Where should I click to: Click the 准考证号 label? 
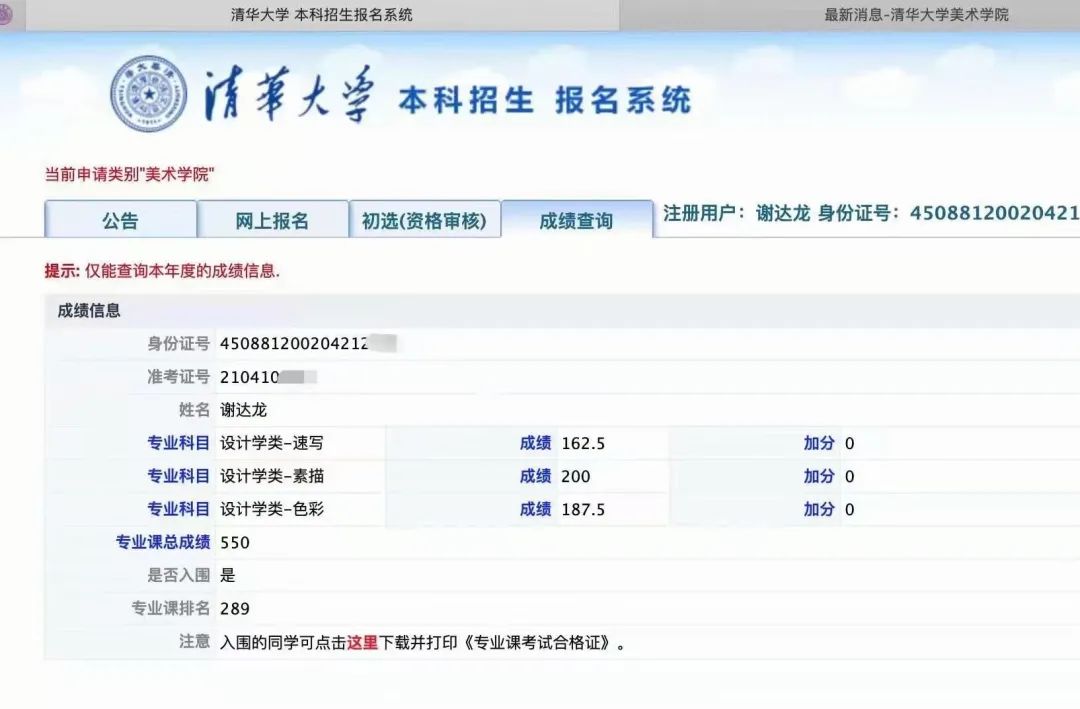pyautogui.click(x=178, y=377)
